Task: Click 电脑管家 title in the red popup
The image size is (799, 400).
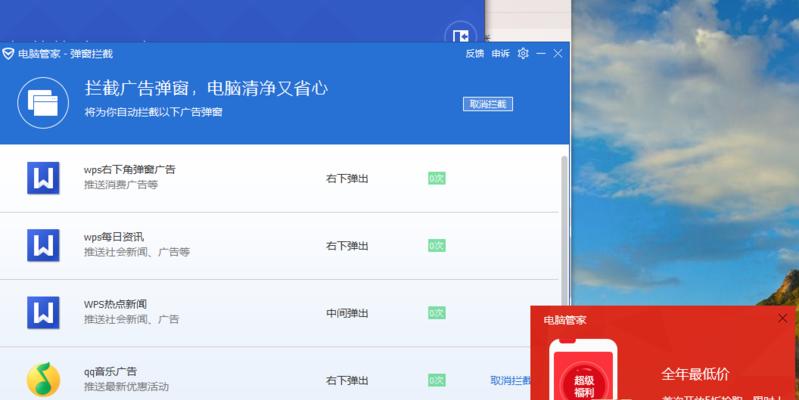Action: (x=565, y=320)
